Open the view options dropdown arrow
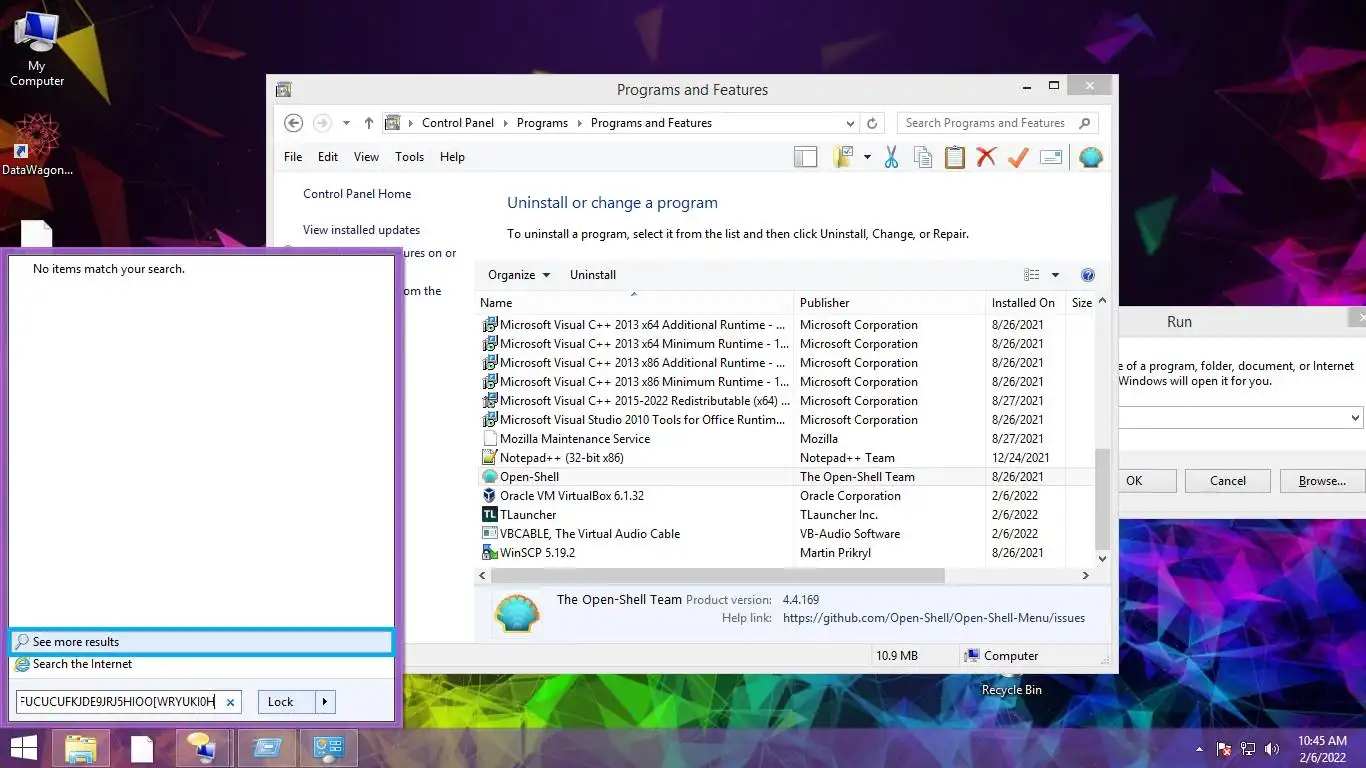The height and width of the screenshot is (768, 1366). [1055, 275]
